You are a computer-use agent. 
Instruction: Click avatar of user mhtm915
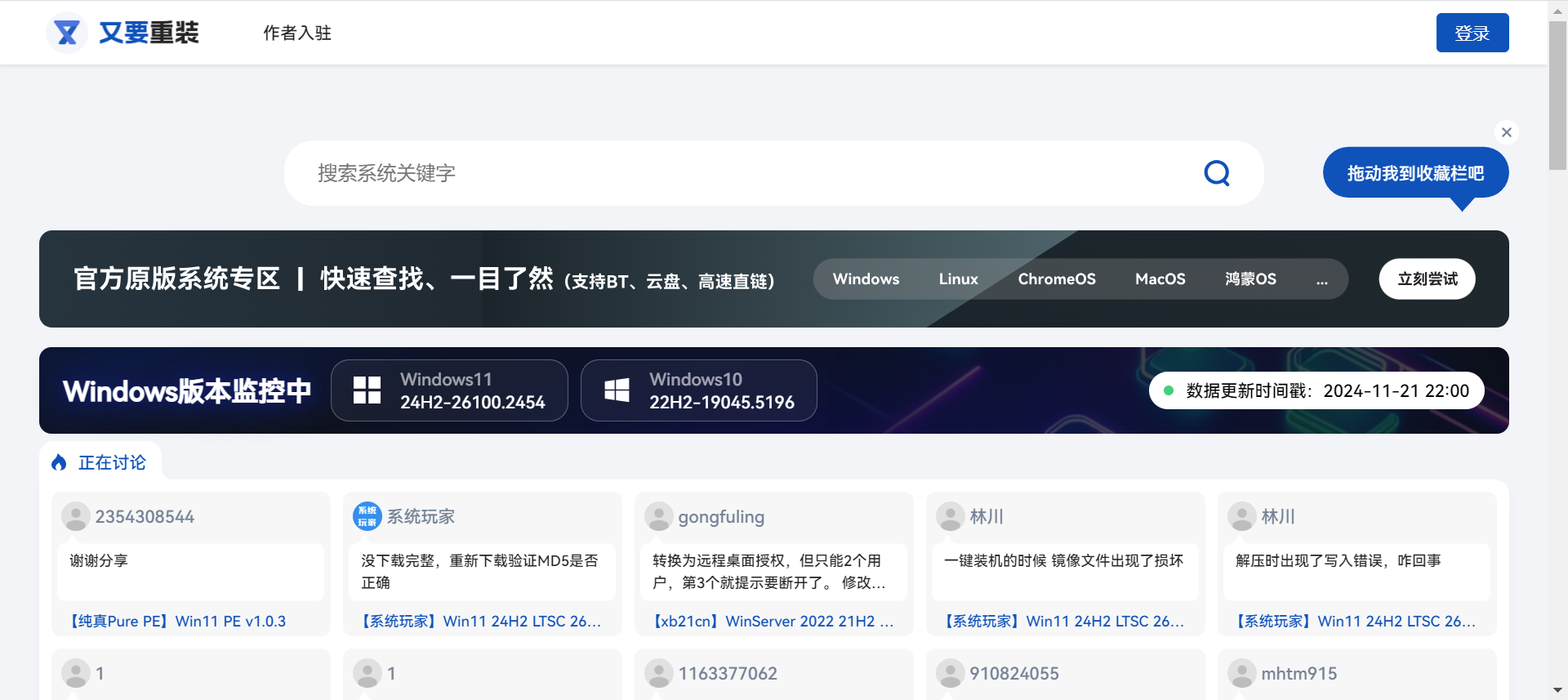1242,673
